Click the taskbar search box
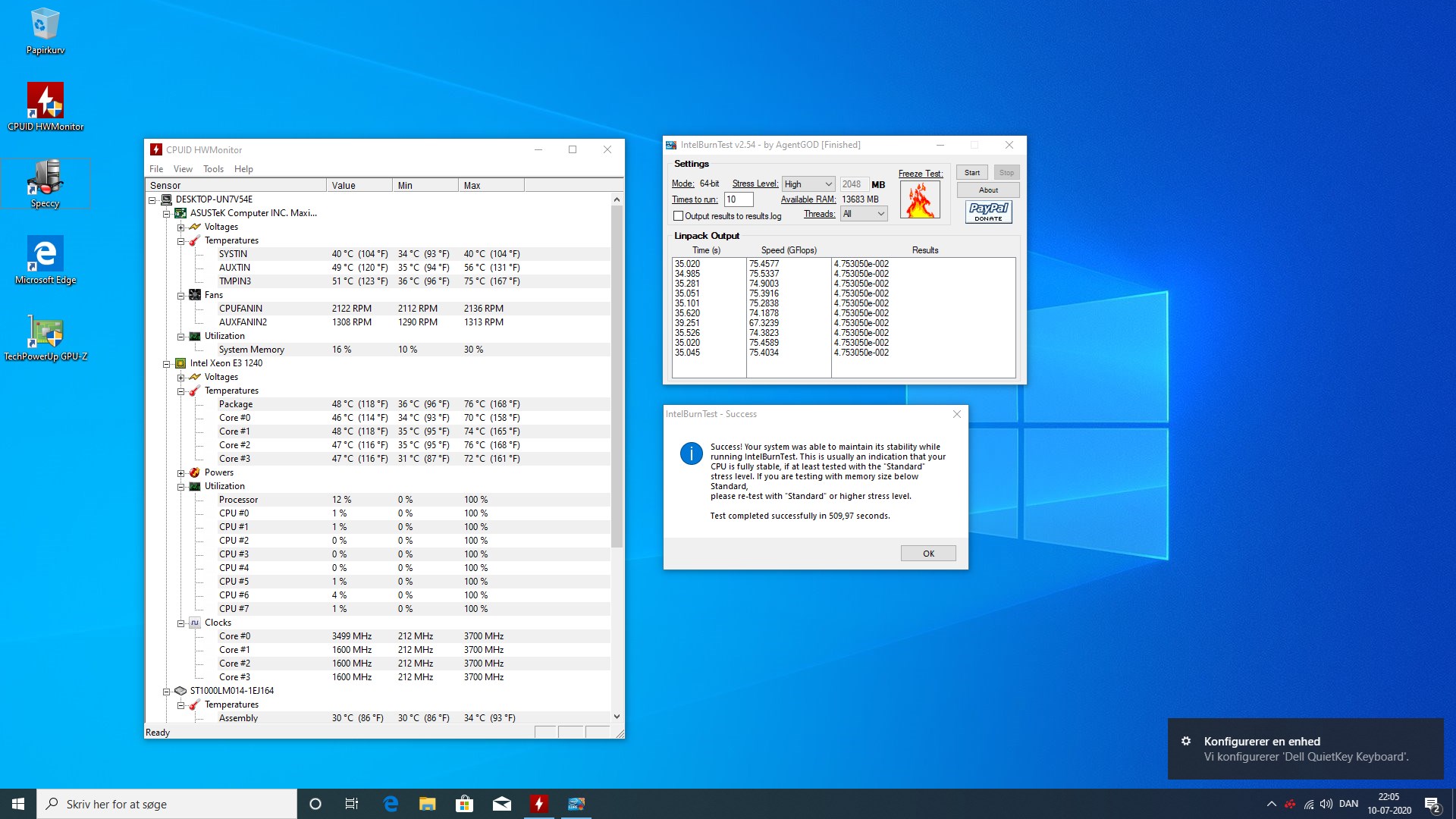The height and width of the screenshot is (819, 1456). coord(167,804)
